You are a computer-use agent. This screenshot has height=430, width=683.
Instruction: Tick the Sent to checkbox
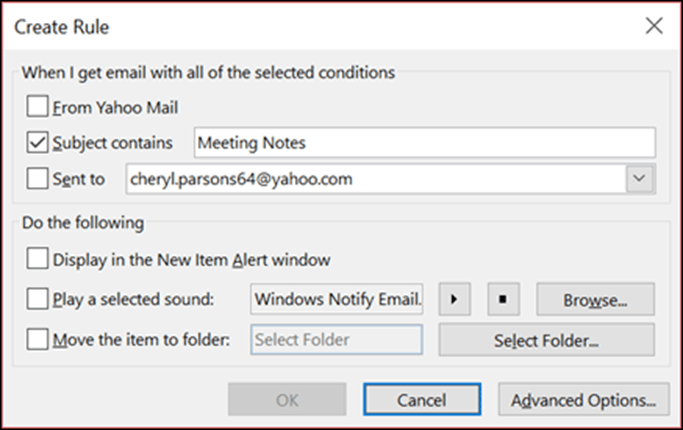37,179
